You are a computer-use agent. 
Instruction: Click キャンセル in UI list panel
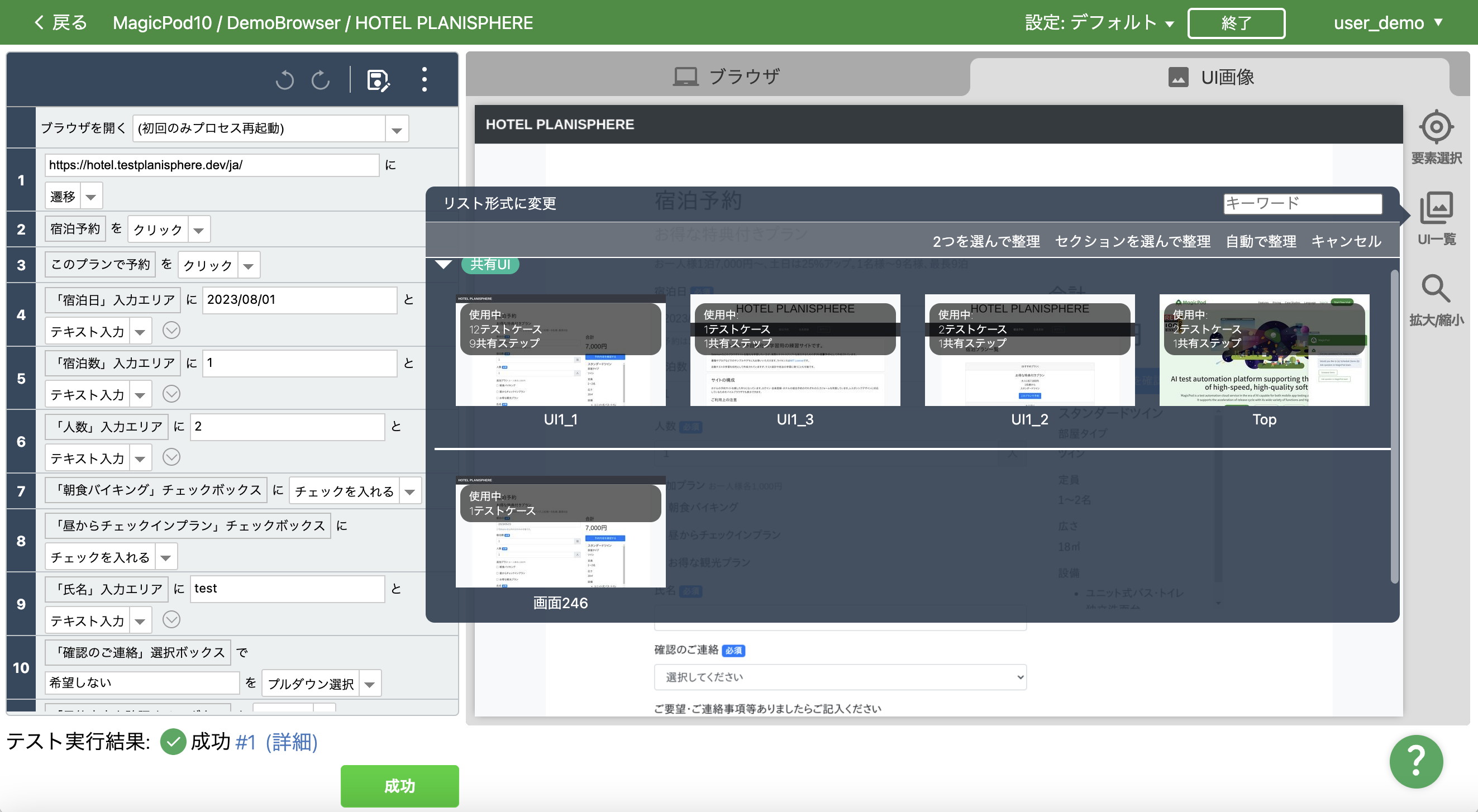coord(1346,241)
